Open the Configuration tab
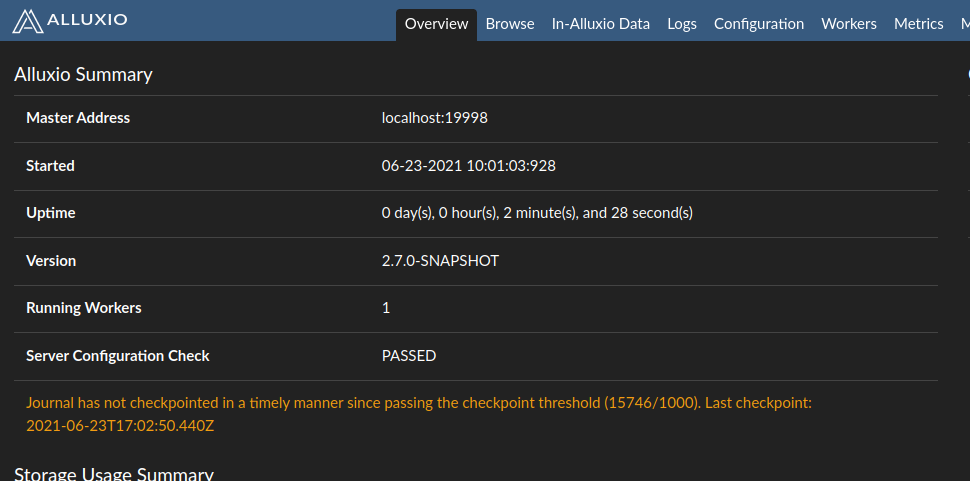This screenshot has height=481, width=970. (759, 25)
